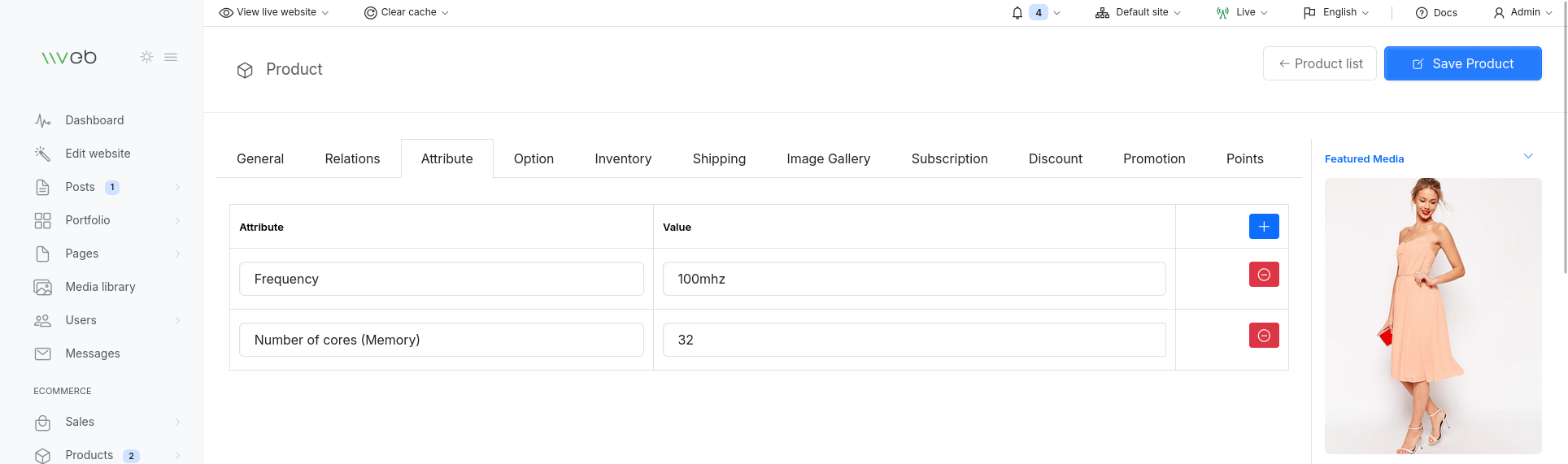Click the Save Product button
This screenshot has width=1568, height=464.
[1462, 63]
